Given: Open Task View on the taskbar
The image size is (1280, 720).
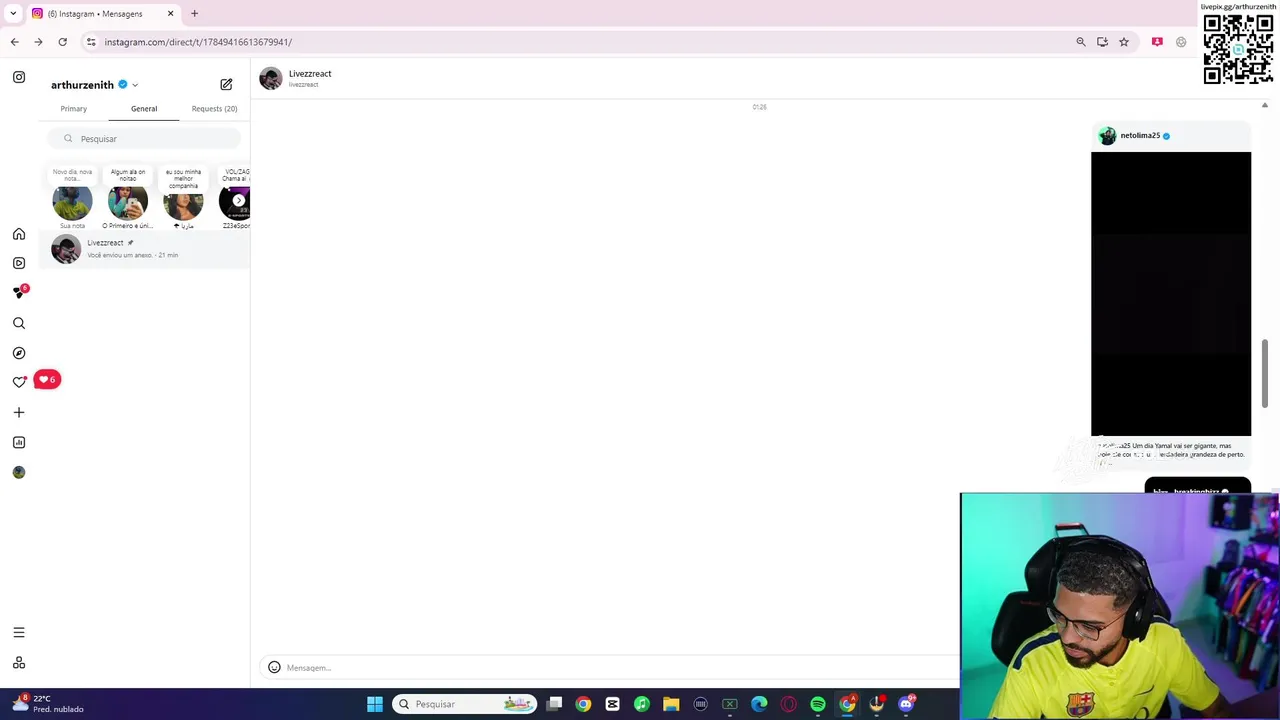Looking at the screenshot, I should 554,704.
